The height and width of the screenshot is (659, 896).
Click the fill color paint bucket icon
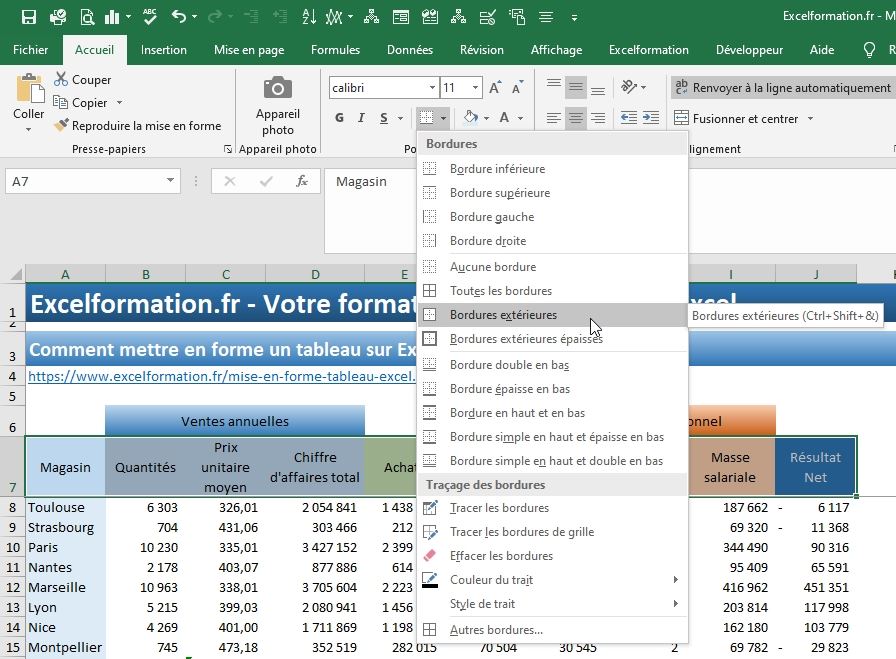pos(470,118)
